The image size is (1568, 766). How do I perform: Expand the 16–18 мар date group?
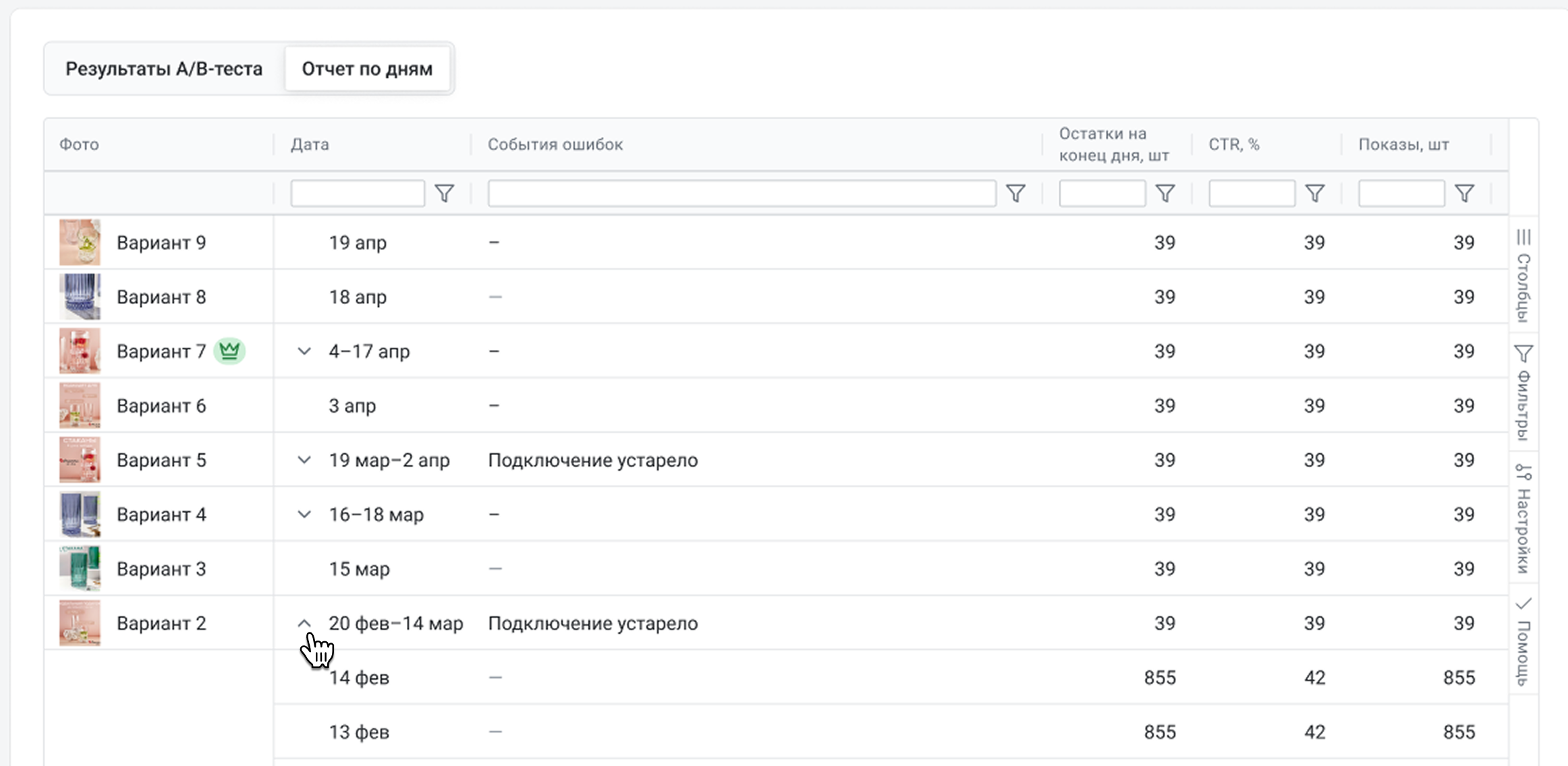point(304,514)
